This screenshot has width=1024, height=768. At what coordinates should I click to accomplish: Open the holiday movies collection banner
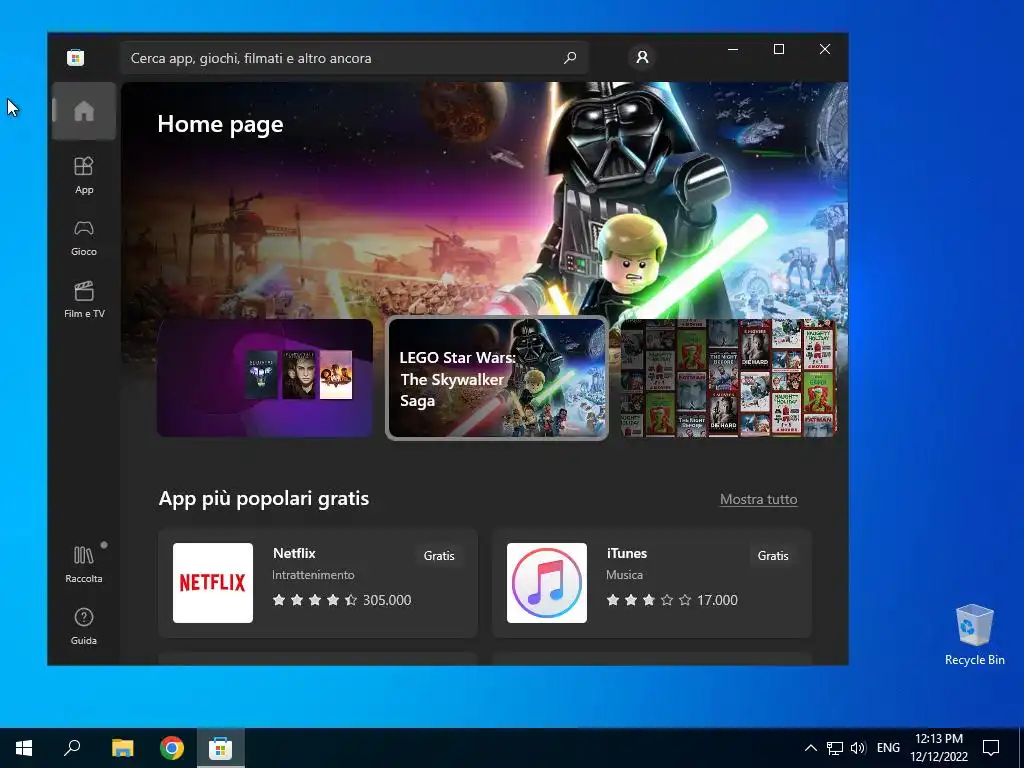[728, 377]
